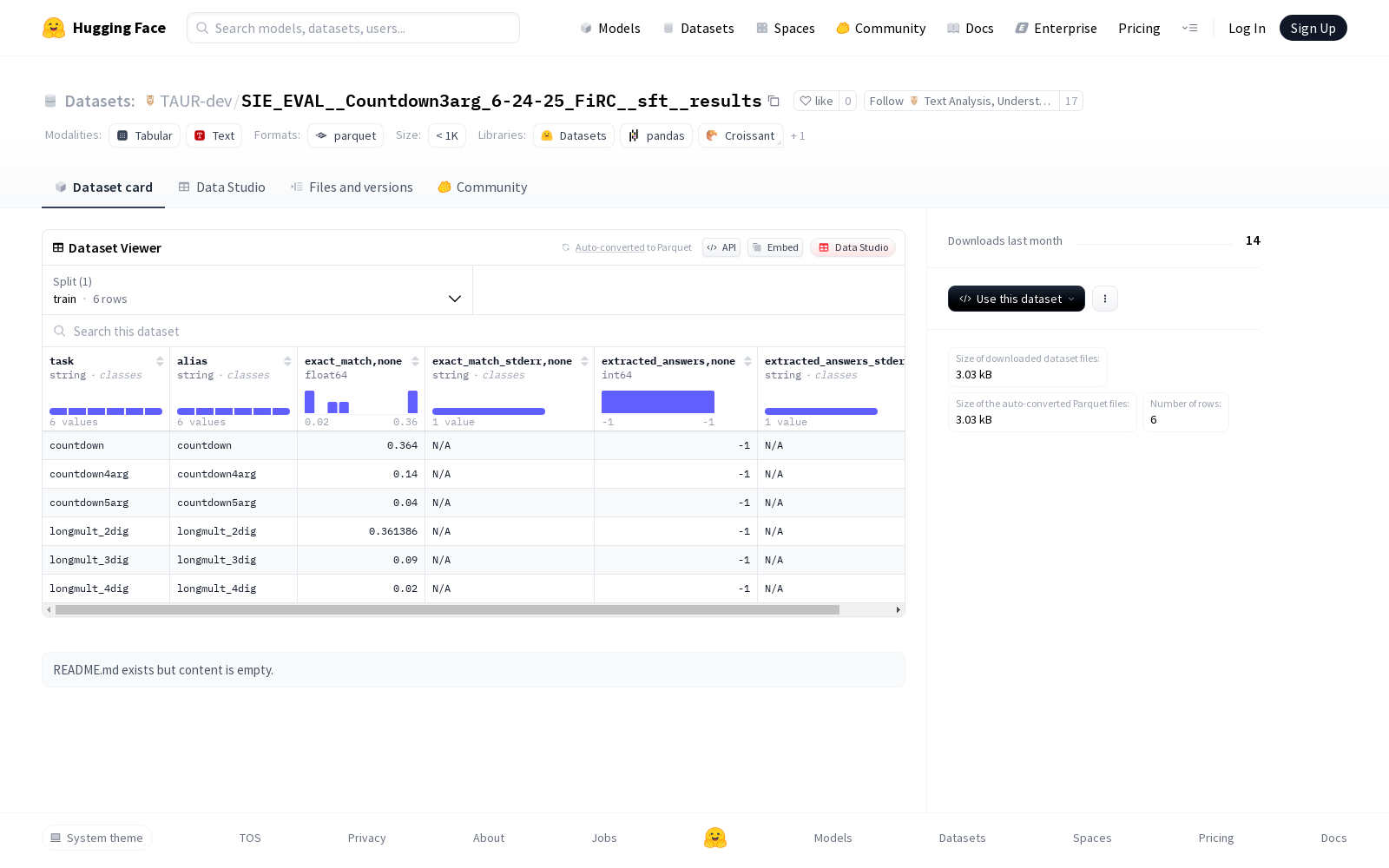Click the 0.361386 exact match value
This screenshot has height=868, width=1389.
pyautogui.click(x=393, y=531)
